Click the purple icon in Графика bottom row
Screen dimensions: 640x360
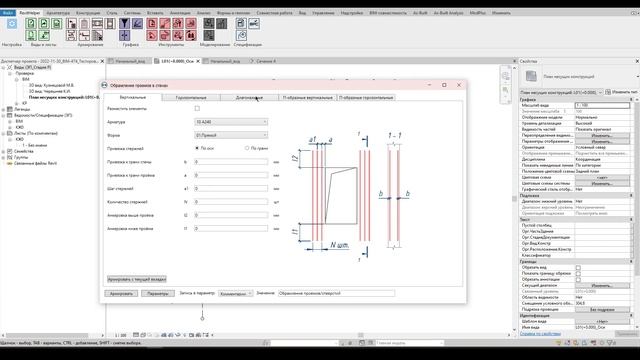(124, 36)
